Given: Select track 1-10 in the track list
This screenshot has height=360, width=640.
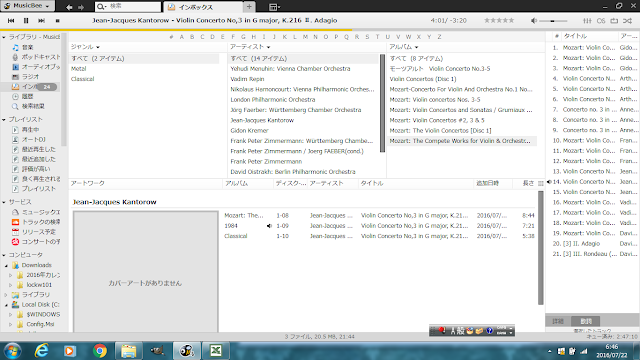Looking at the screenshot, I should [379, 236].
